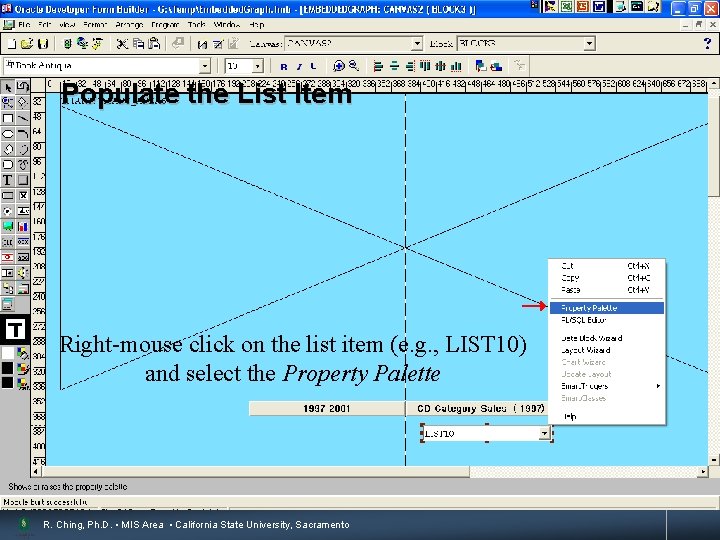Viewport: 720px width, 540px height.
Task: Click the Align Left toolbar icon
Action: (378, 66)
